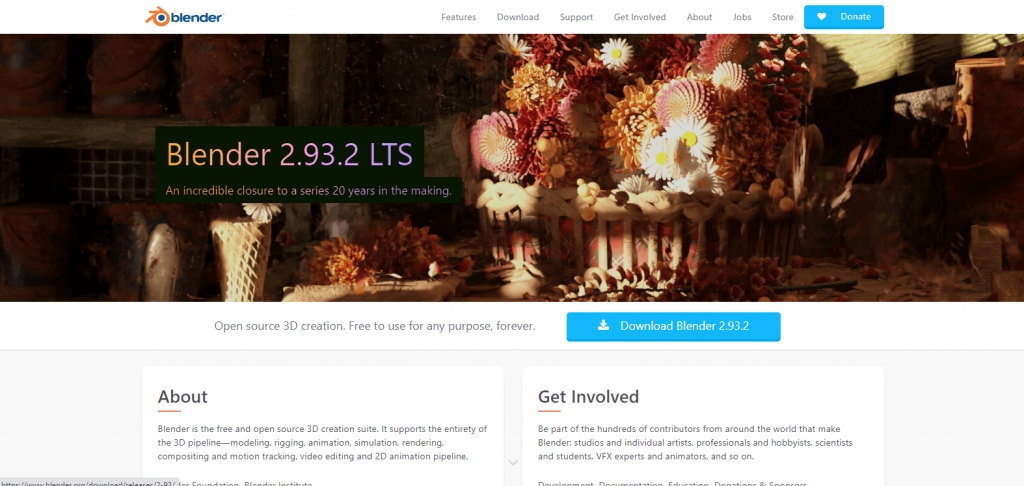
Task: Go to the Support page
Action: [576, 17]
